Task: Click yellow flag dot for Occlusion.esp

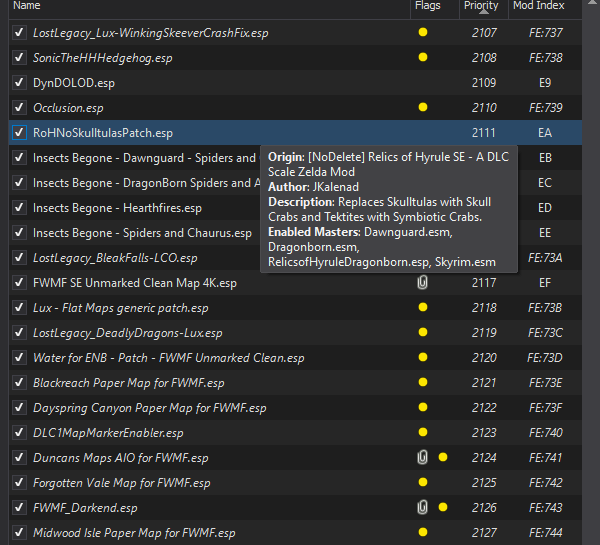Action: pos(423,107)
